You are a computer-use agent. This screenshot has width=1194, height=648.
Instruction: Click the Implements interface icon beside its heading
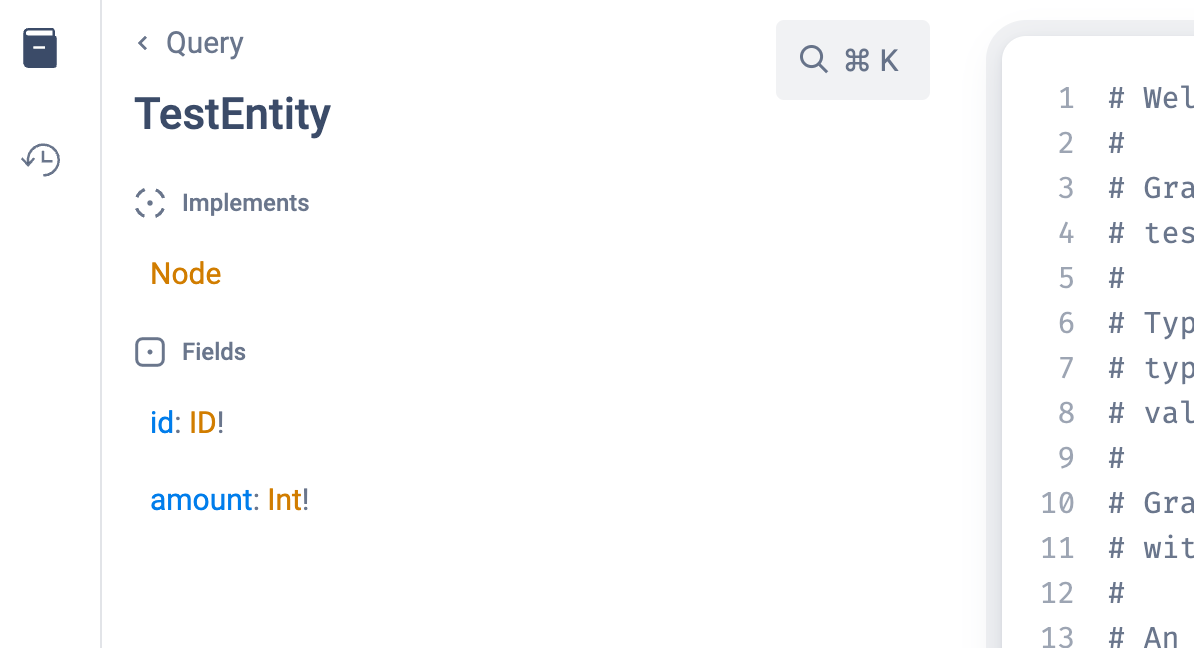(150, 203)
